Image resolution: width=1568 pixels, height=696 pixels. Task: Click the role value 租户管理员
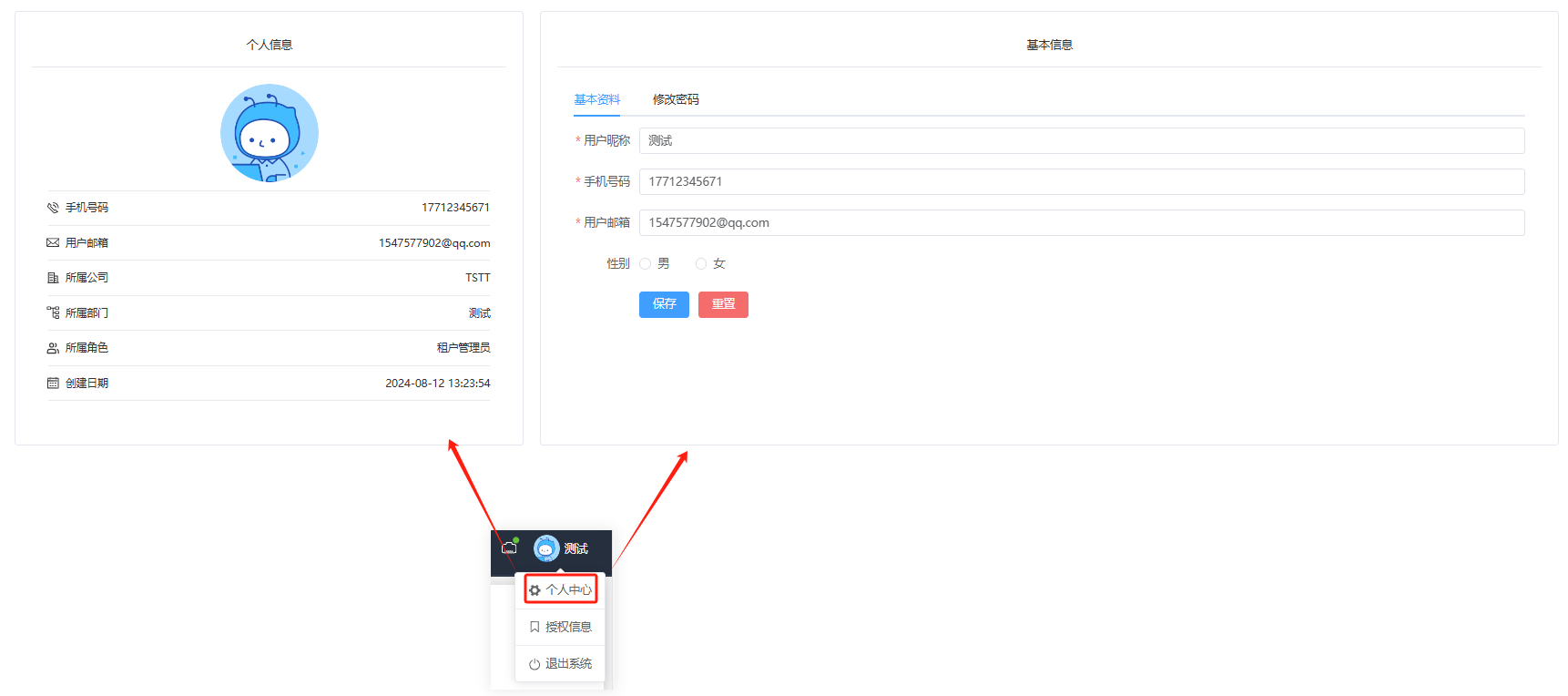tap(463, 348)
